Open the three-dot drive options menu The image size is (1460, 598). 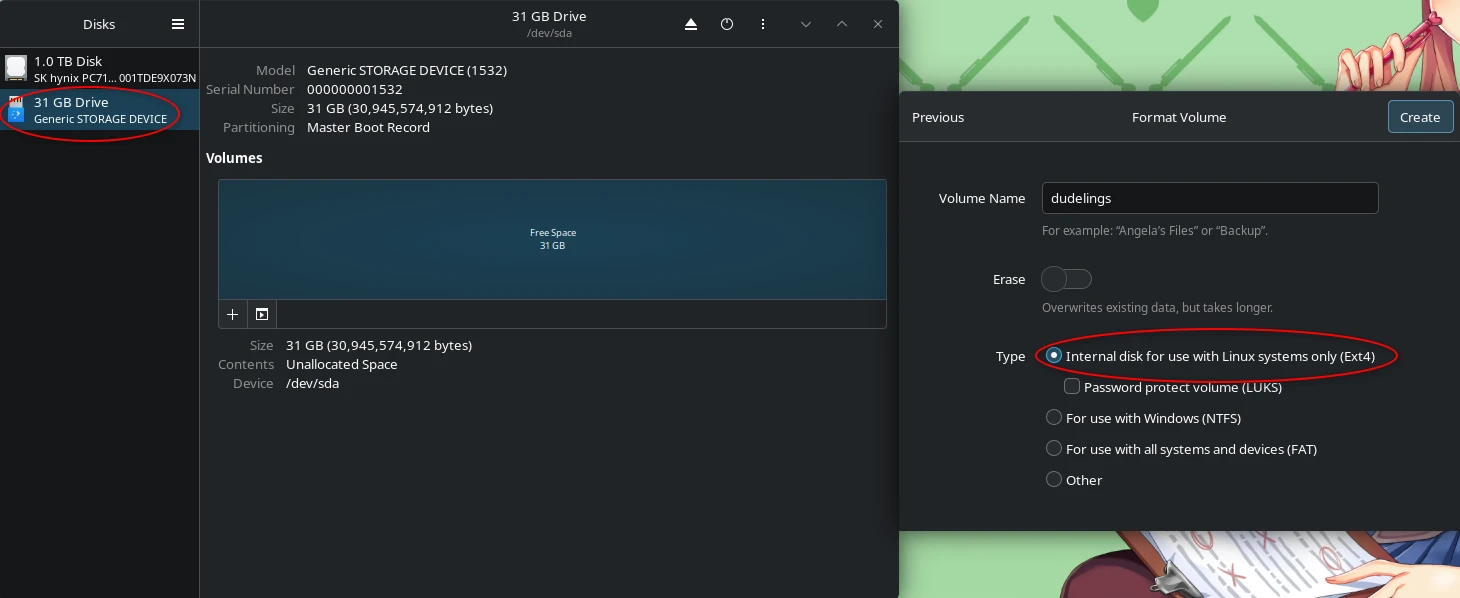point(763,24)
